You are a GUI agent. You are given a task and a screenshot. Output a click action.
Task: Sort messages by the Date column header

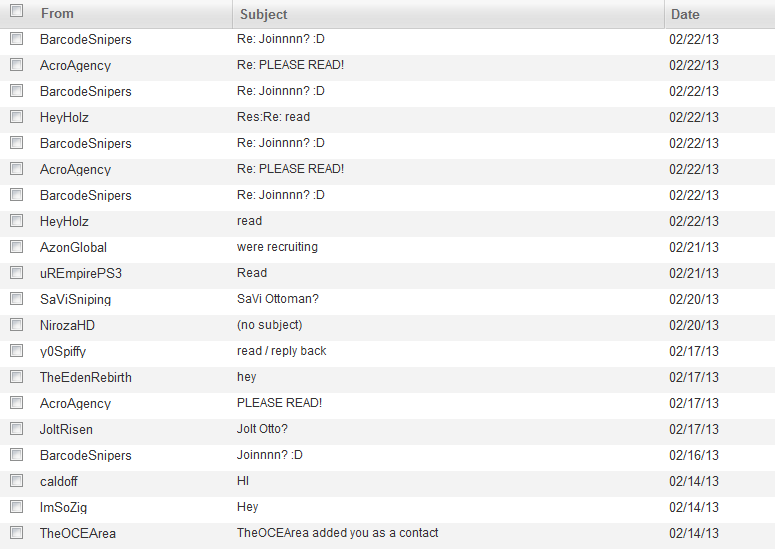[x=685, y=14]
